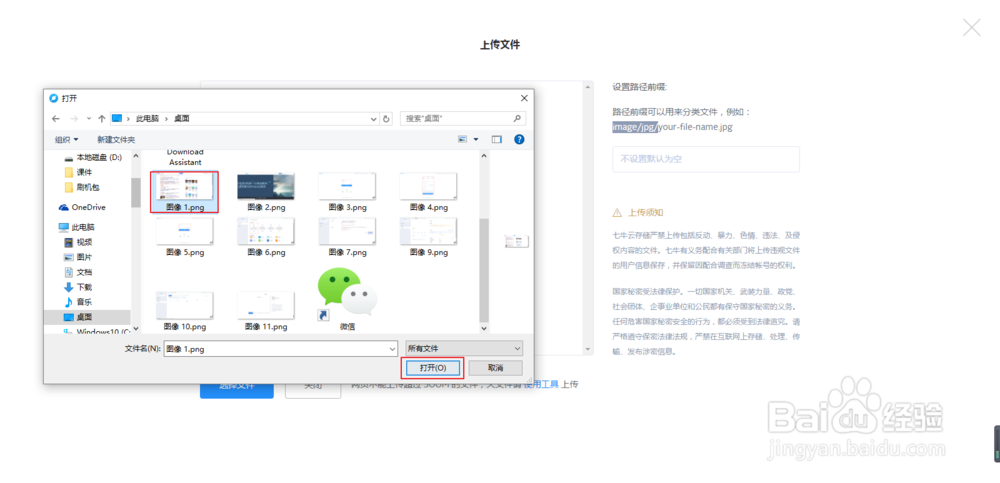
Task: Open the 组织 menu
Action: [66, 139]
